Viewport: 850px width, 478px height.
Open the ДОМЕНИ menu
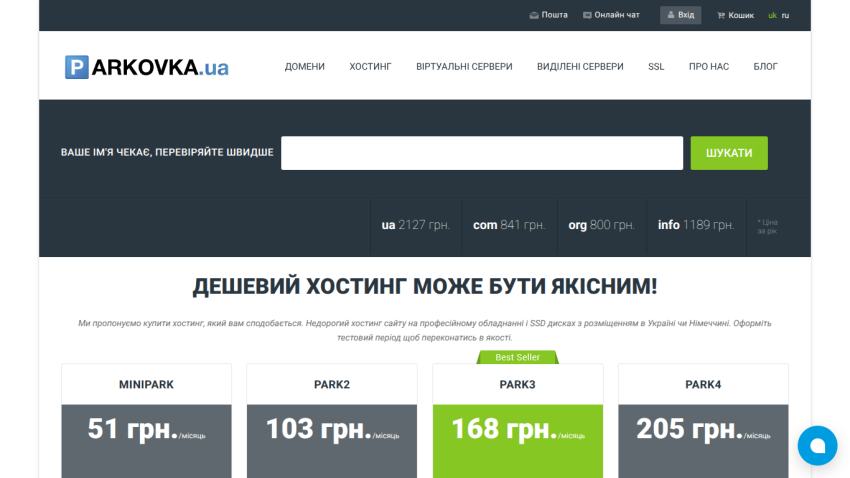pyautogui.click(x=305, y=67)
